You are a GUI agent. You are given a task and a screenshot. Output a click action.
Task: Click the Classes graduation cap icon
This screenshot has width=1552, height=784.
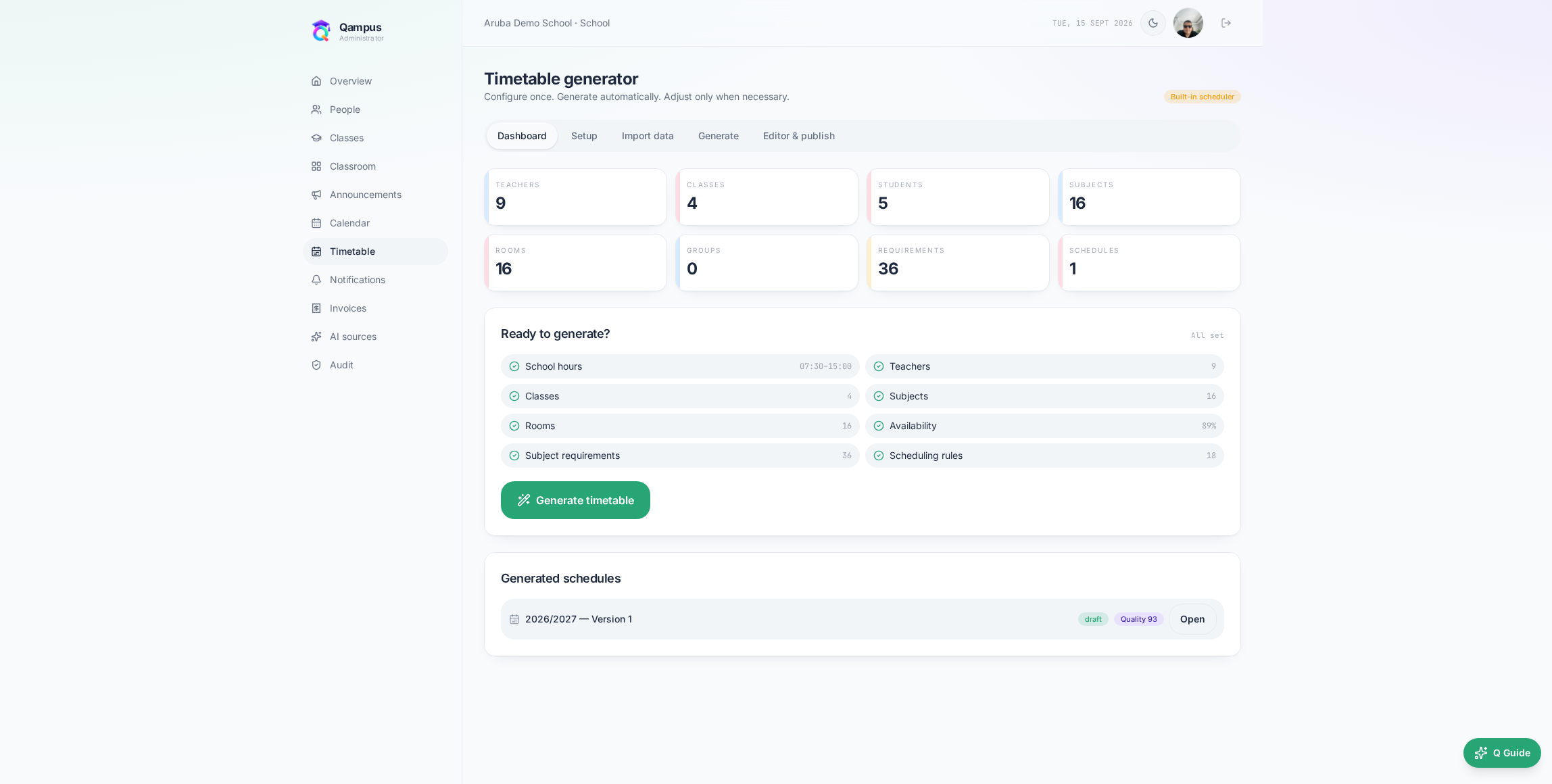tap(316, 138)
